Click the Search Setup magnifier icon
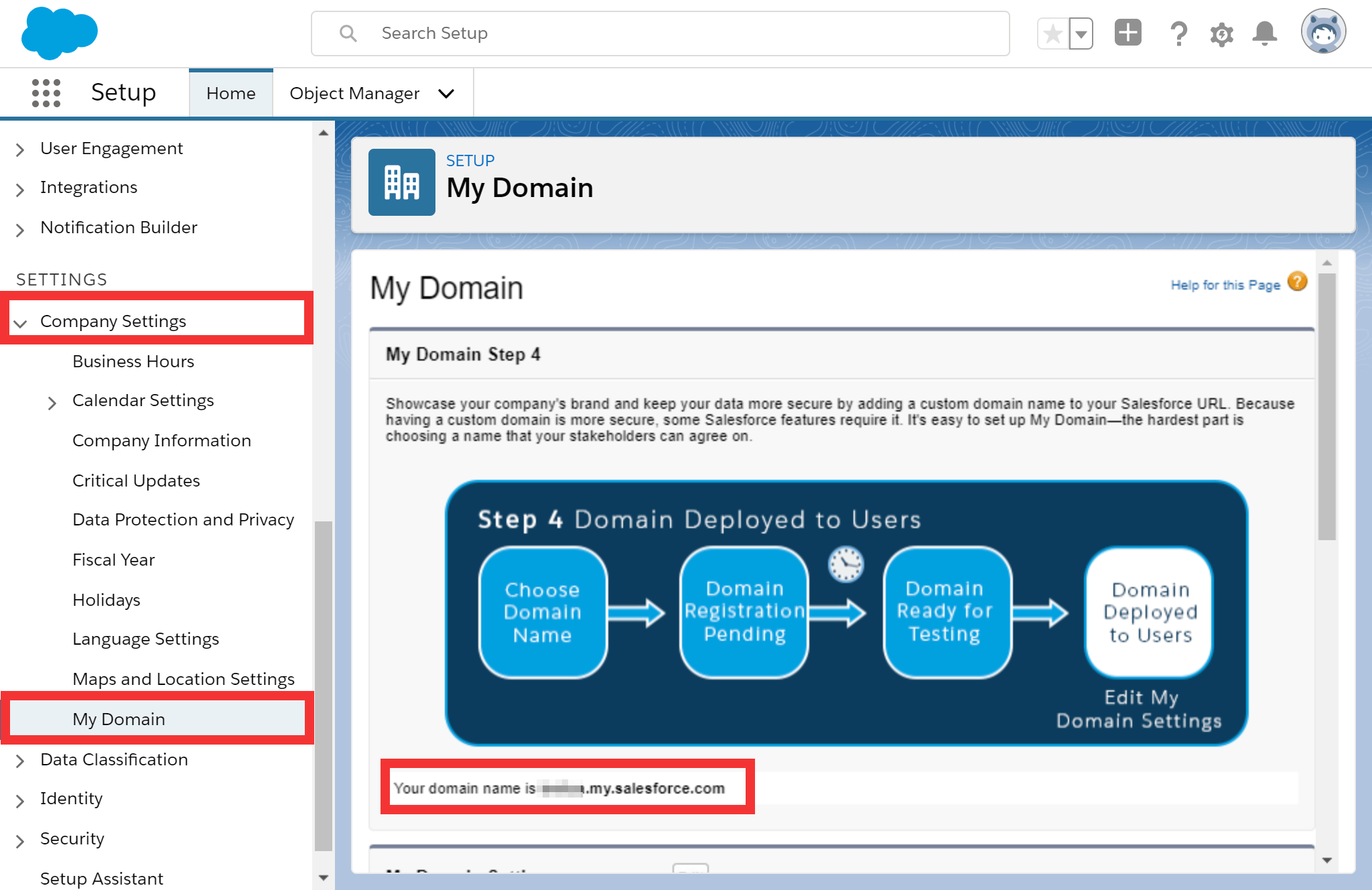 click(348, 33)
